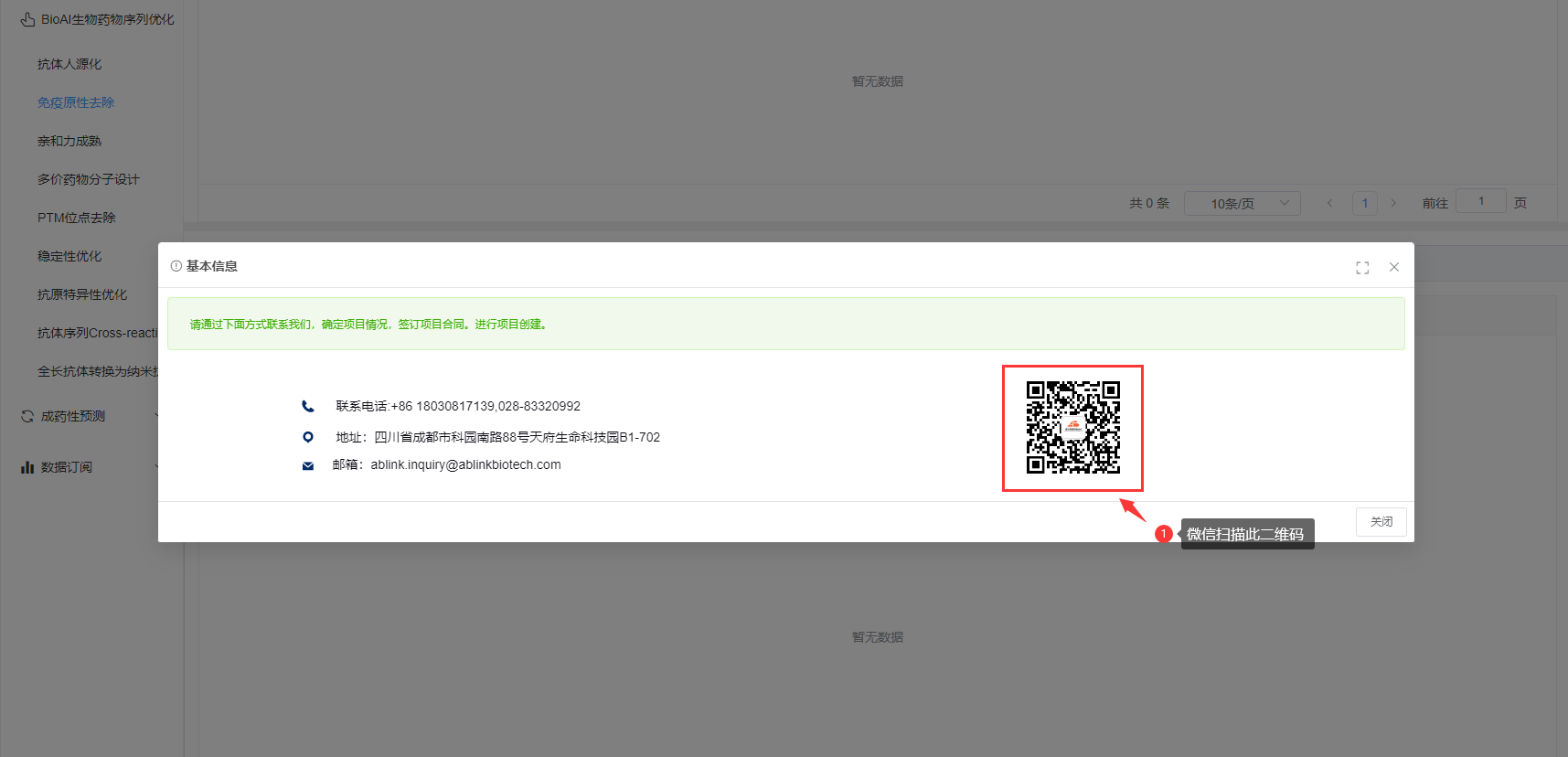Expand the 数据订阅 submenu
Viewport: 1568px width, 757px height.
coord(67,467)
